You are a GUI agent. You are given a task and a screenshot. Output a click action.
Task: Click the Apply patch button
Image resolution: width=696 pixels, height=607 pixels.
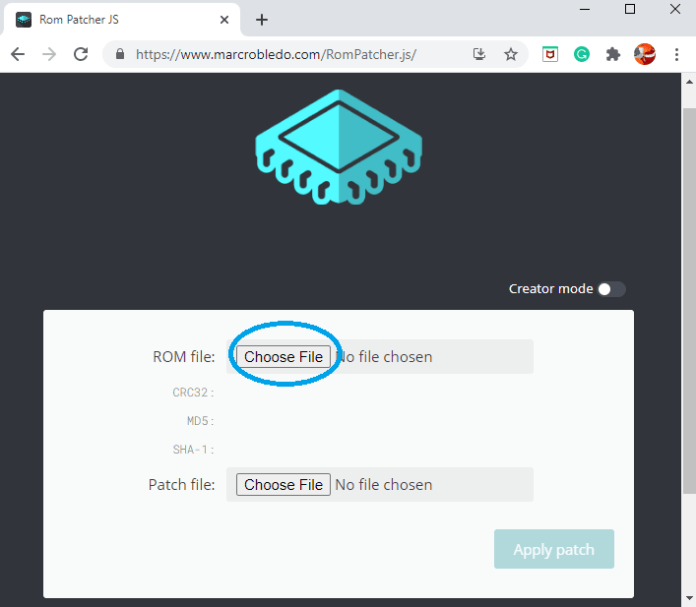(554, 549)
